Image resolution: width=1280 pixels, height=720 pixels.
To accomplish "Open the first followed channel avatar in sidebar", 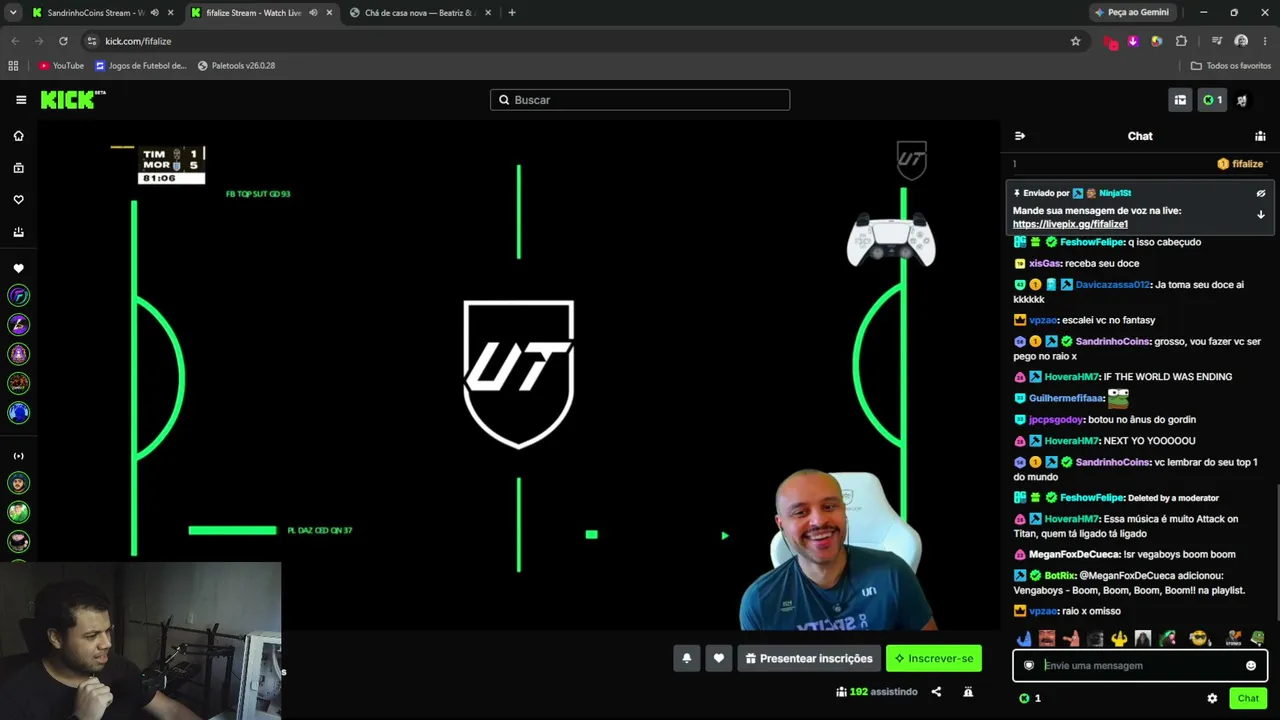I will [x=18, y=296].
